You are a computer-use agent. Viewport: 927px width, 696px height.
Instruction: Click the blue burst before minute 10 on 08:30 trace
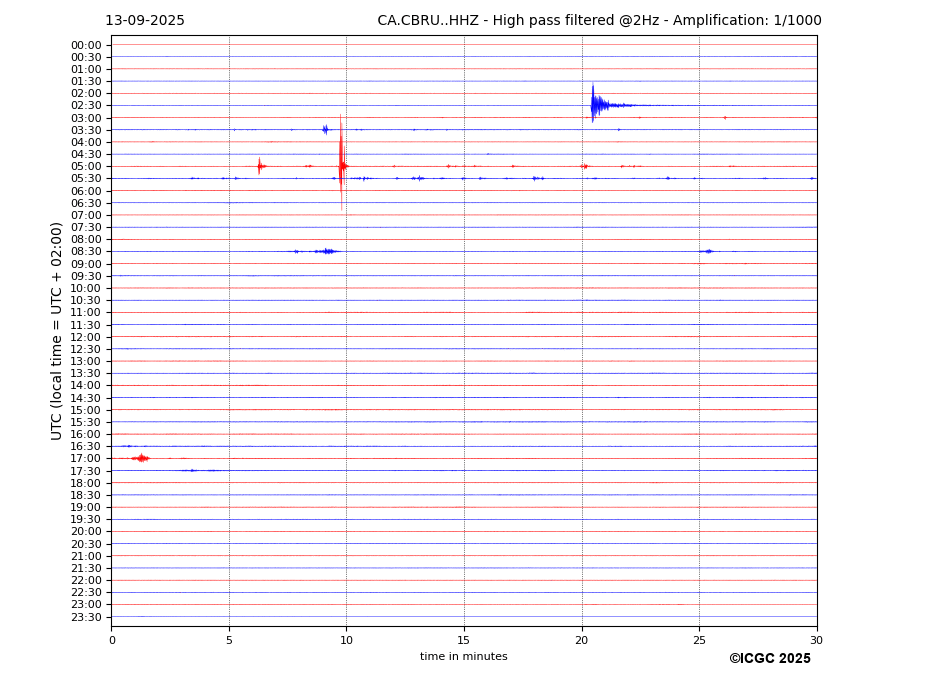coord(326,251)
